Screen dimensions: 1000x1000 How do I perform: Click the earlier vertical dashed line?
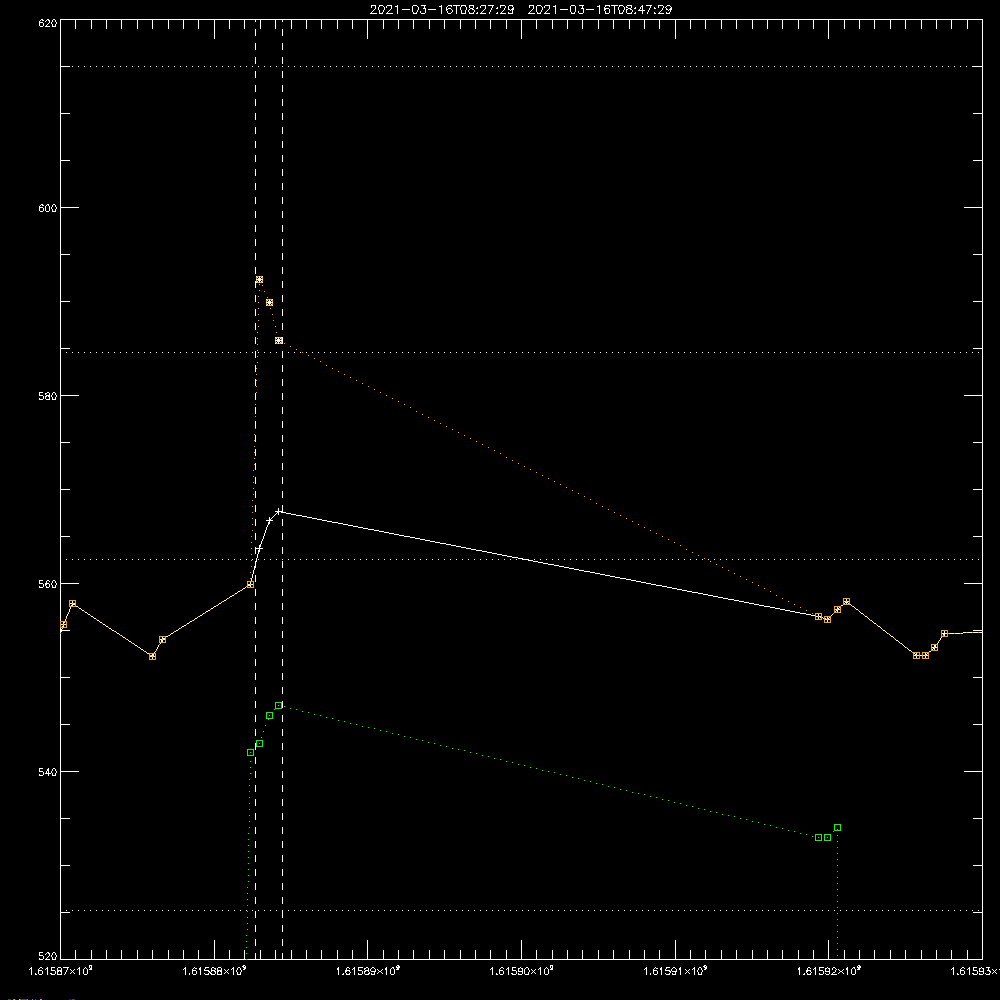[256, 489]
